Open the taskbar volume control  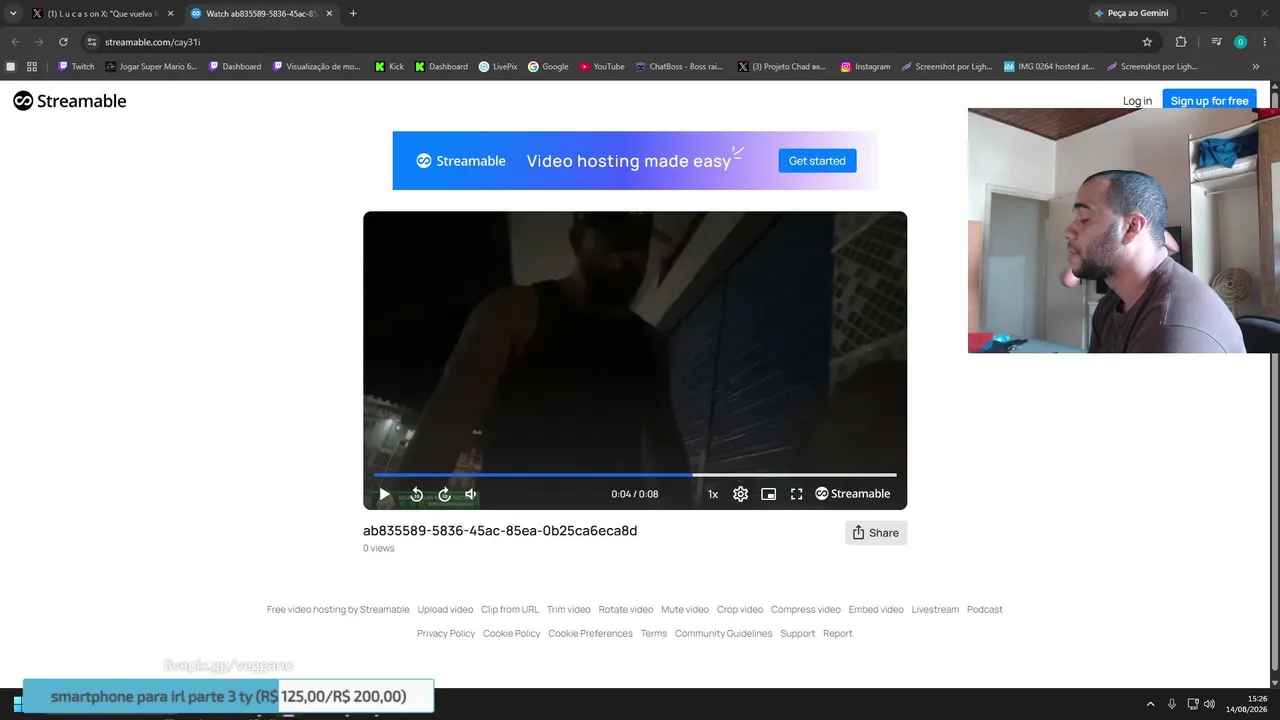1209,704
